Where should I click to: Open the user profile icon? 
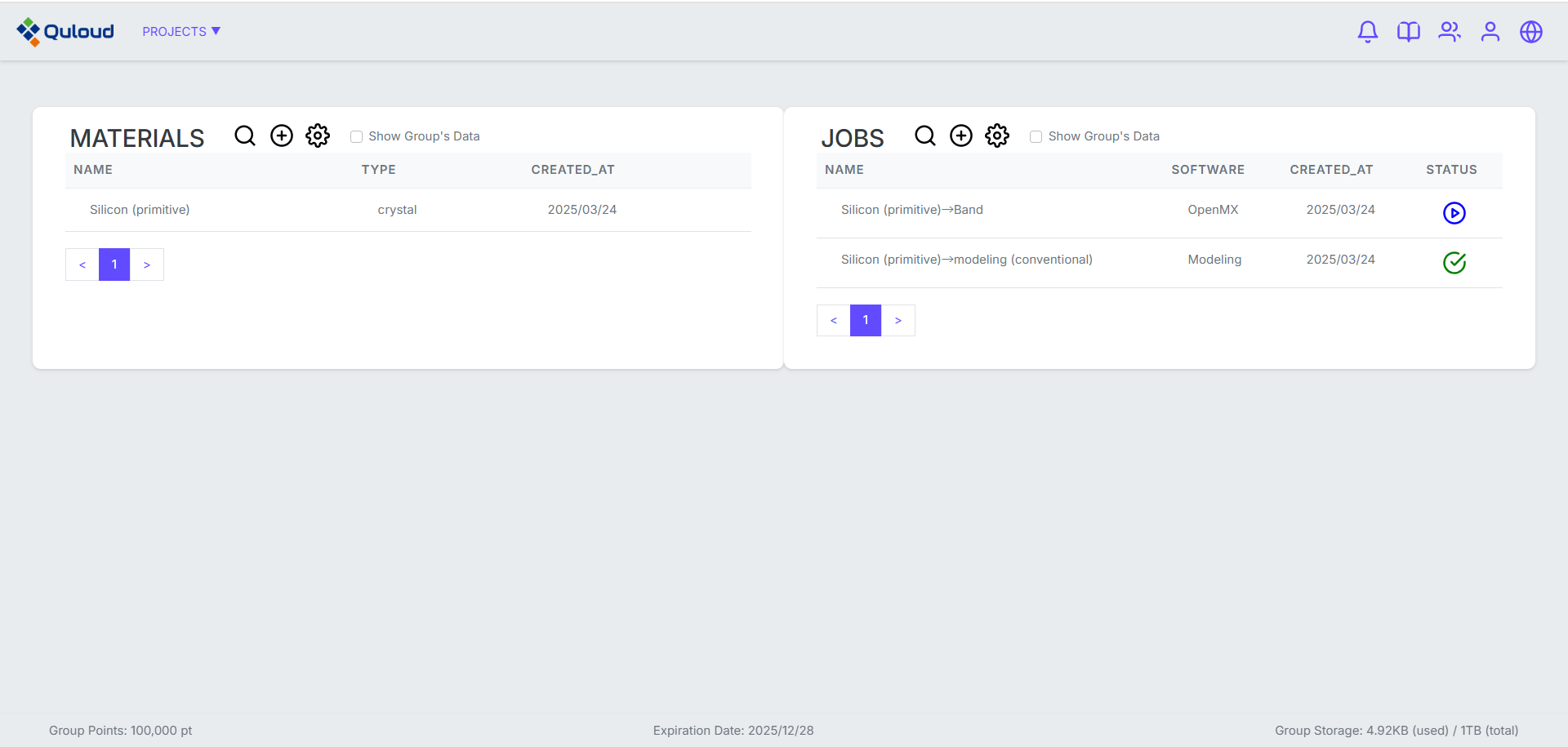(1490, 32)
